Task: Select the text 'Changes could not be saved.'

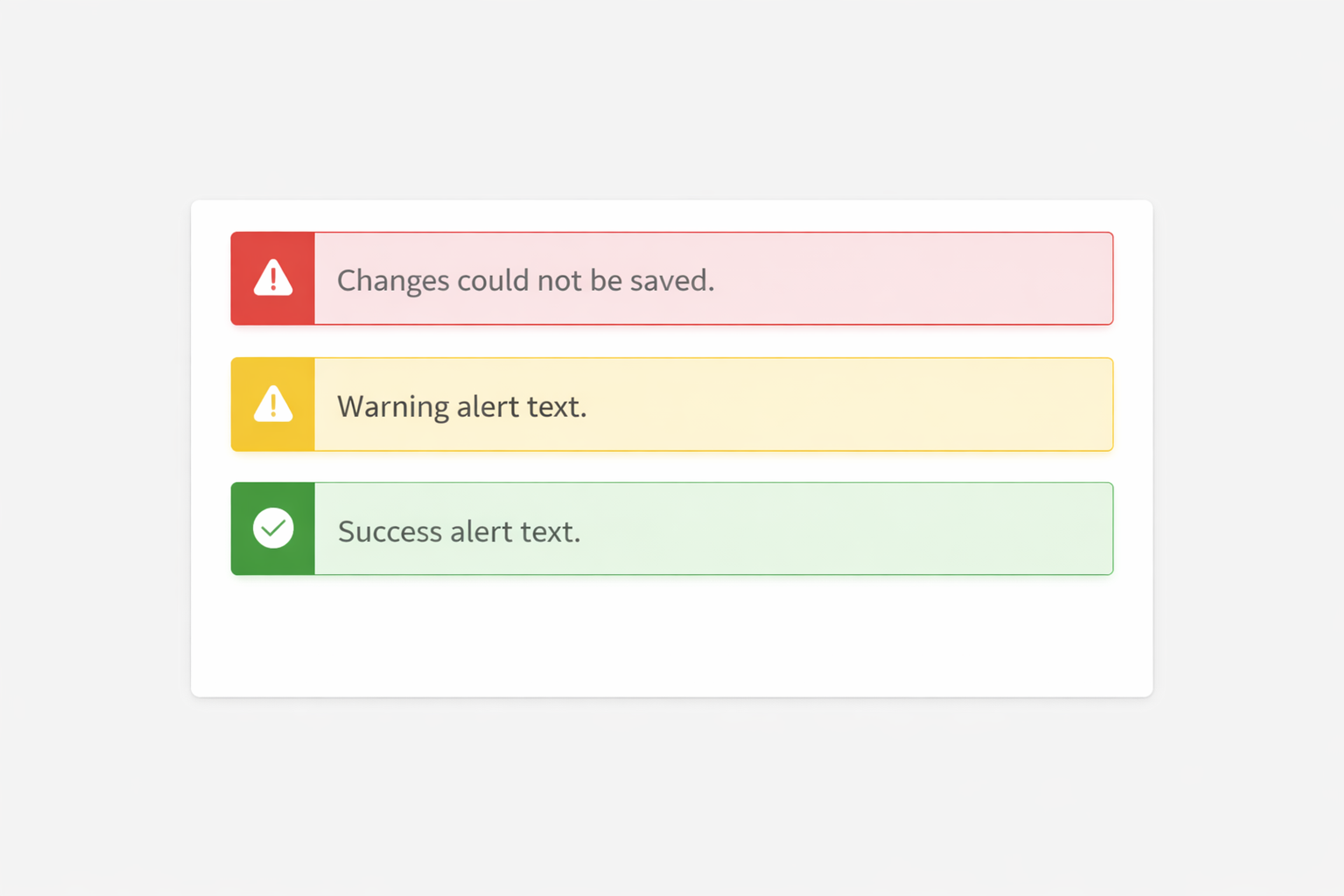Action: coord(525,280)
